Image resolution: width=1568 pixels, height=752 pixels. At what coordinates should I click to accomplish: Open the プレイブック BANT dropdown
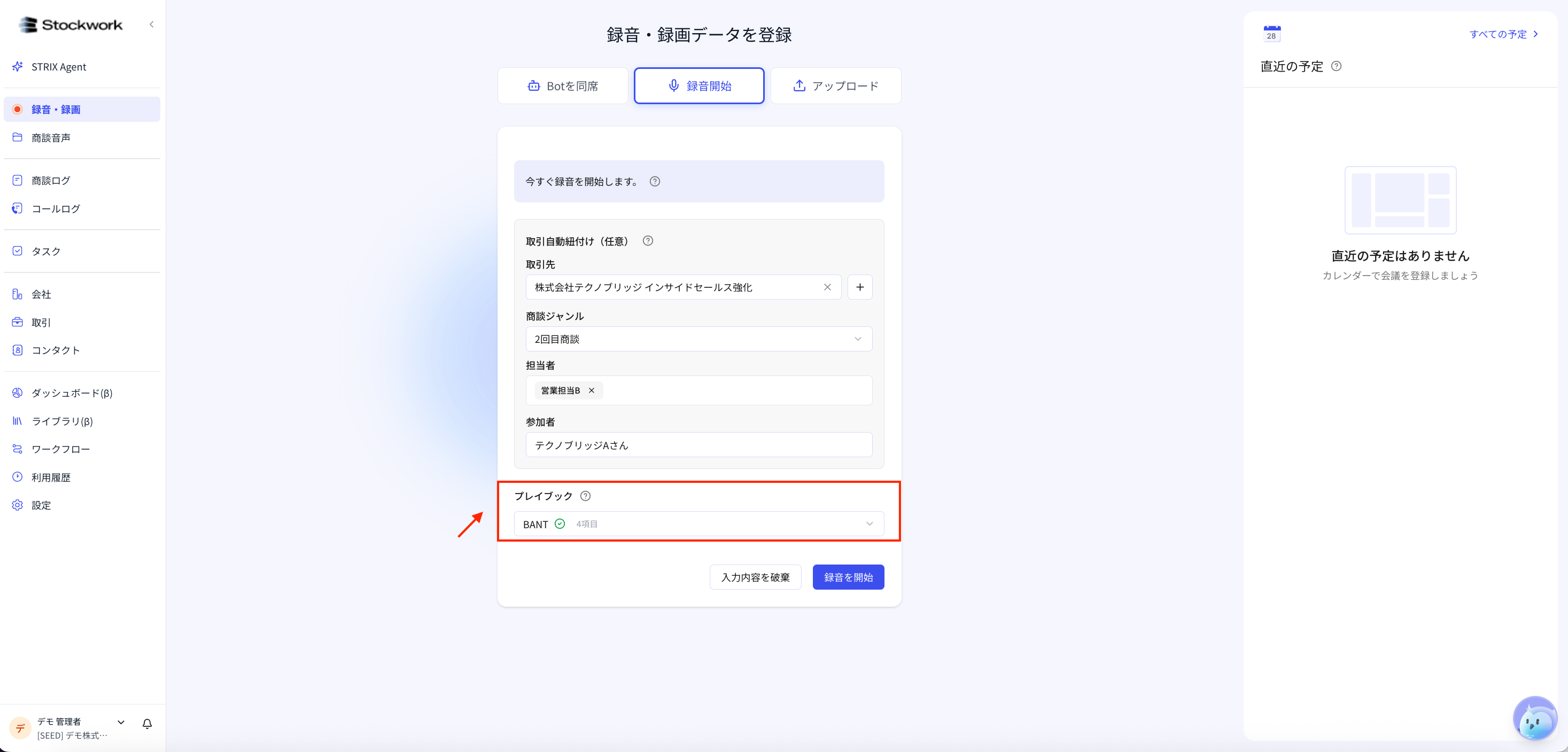pos(699,524)
